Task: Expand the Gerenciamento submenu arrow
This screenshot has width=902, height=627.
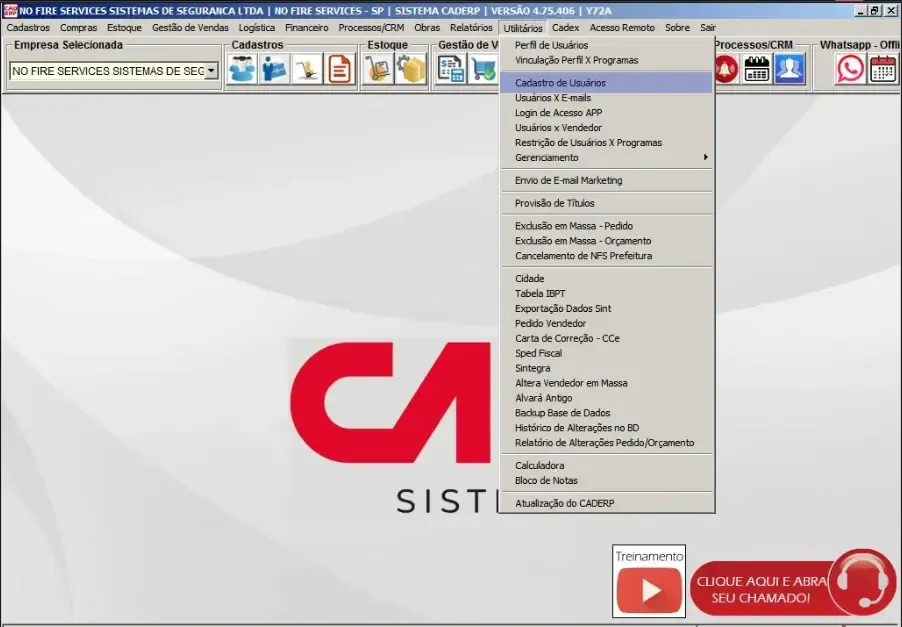Action: click(x=705, y=157)
